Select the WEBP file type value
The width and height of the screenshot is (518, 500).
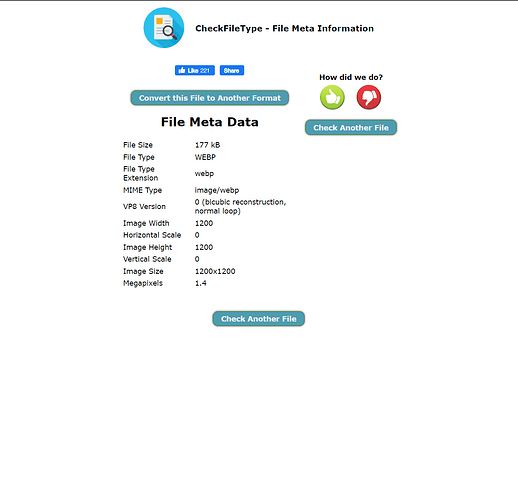click(205, 157)
